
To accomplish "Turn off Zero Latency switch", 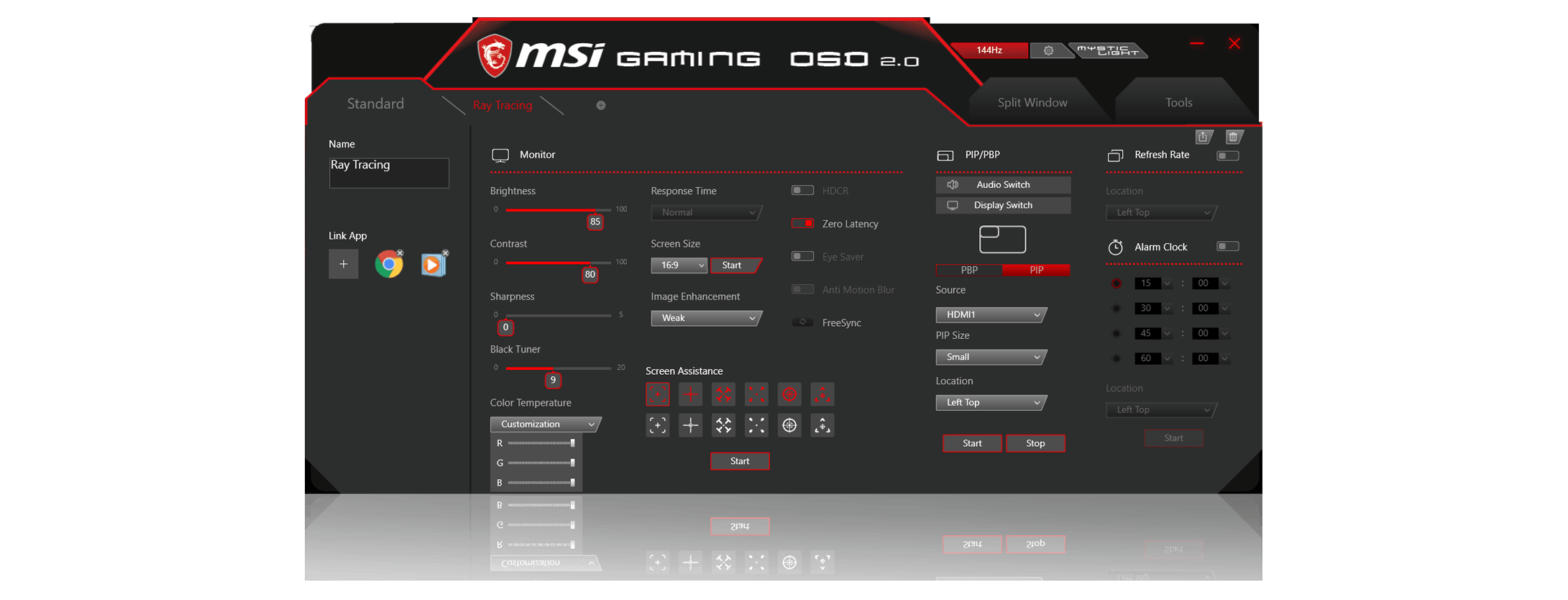I will click(802, 223).
